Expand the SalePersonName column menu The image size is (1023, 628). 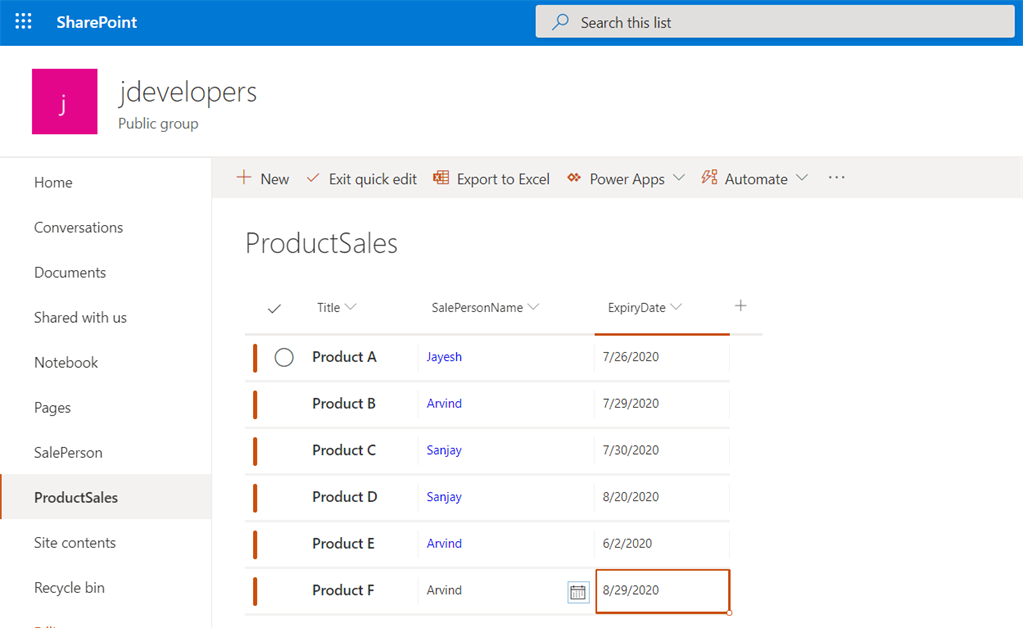click(533, 307)
